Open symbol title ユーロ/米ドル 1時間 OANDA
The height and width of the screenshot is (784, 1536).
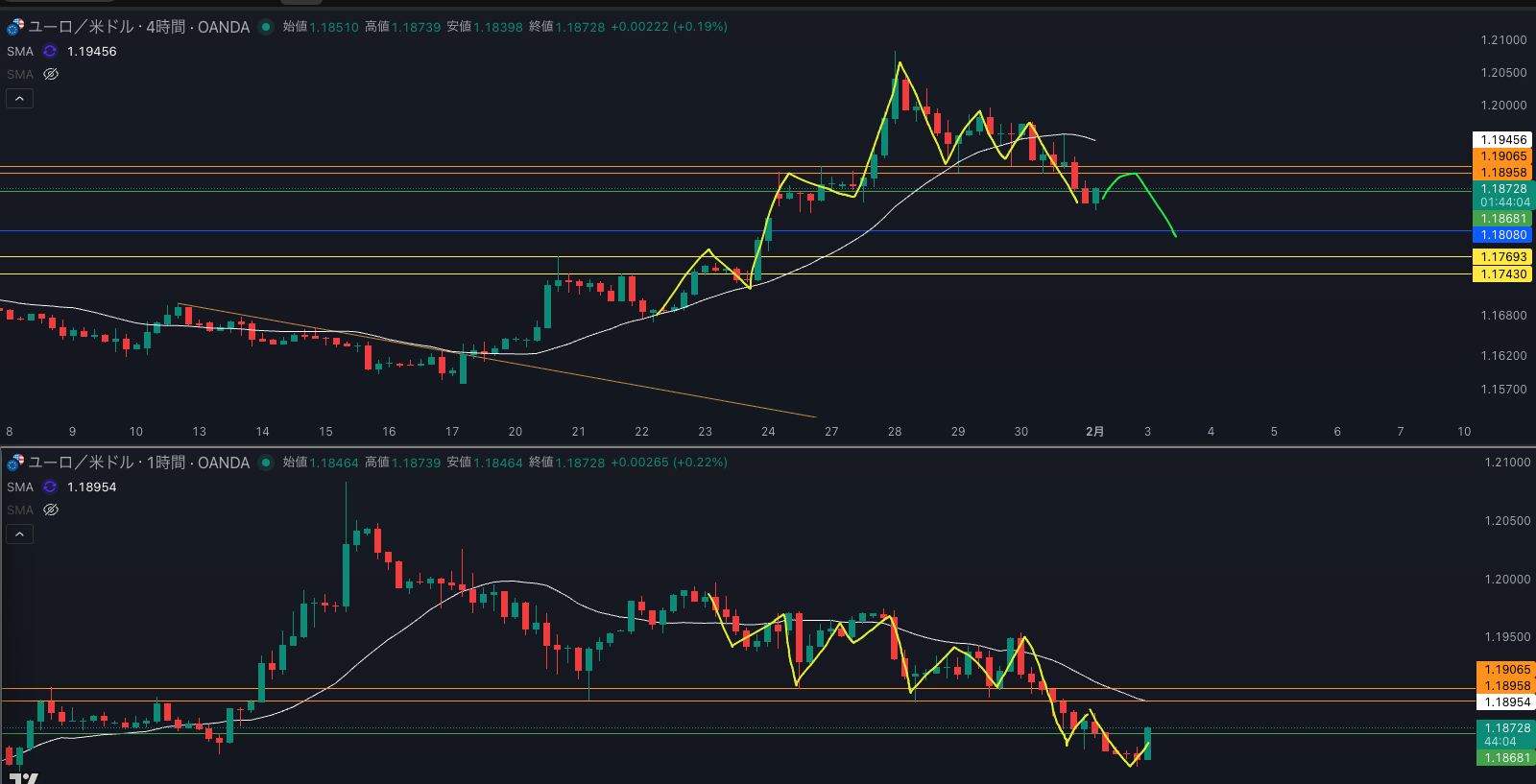coord(138,463)
